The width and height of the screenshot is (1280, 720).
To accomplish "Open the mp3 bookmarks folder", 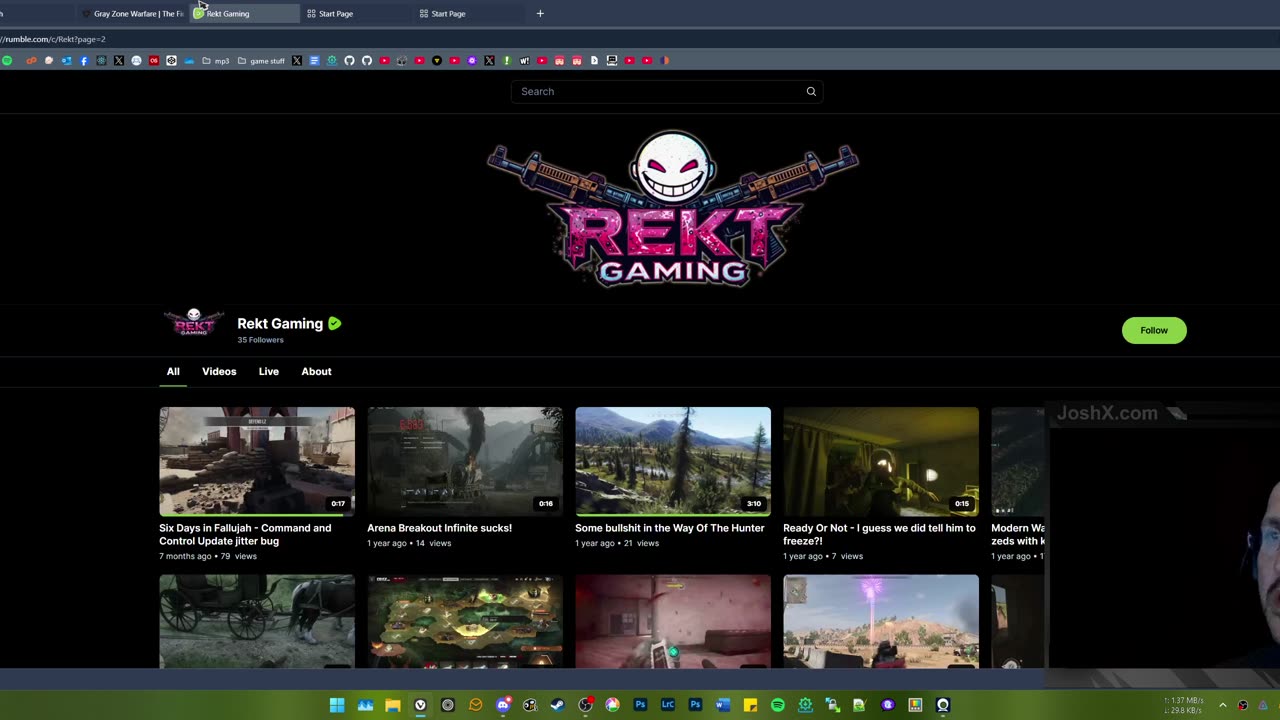I will [x=215, y=60].
